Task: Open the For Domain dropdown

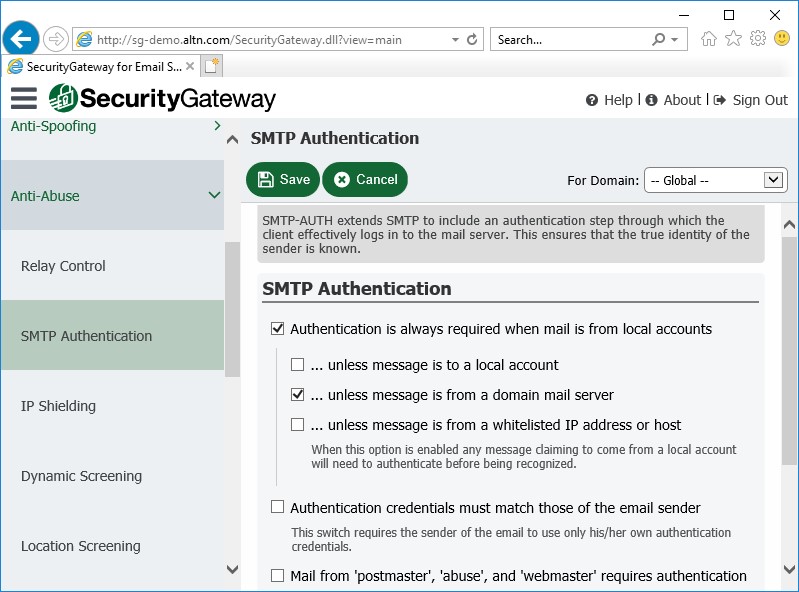Action: [715, 180]
